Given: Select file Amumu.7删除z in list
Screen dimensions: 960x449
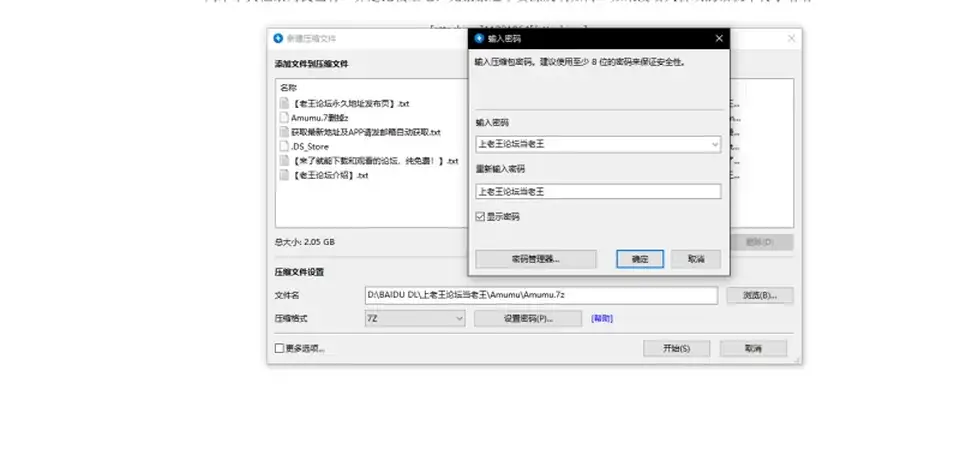Looking at the screenshot, I should [x=320, y=118].
